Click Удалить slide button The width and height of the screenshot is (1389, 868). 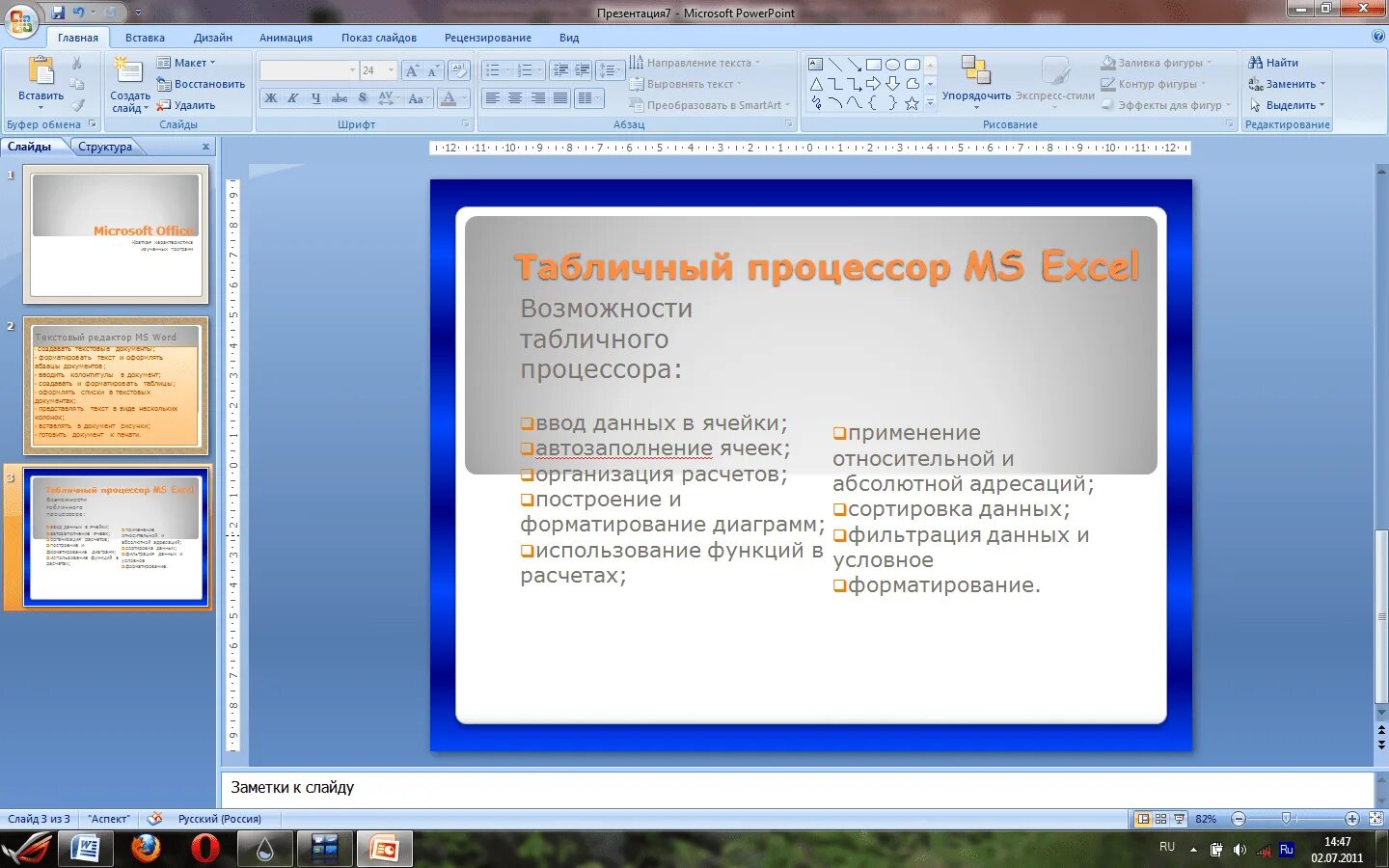[187, 105]
